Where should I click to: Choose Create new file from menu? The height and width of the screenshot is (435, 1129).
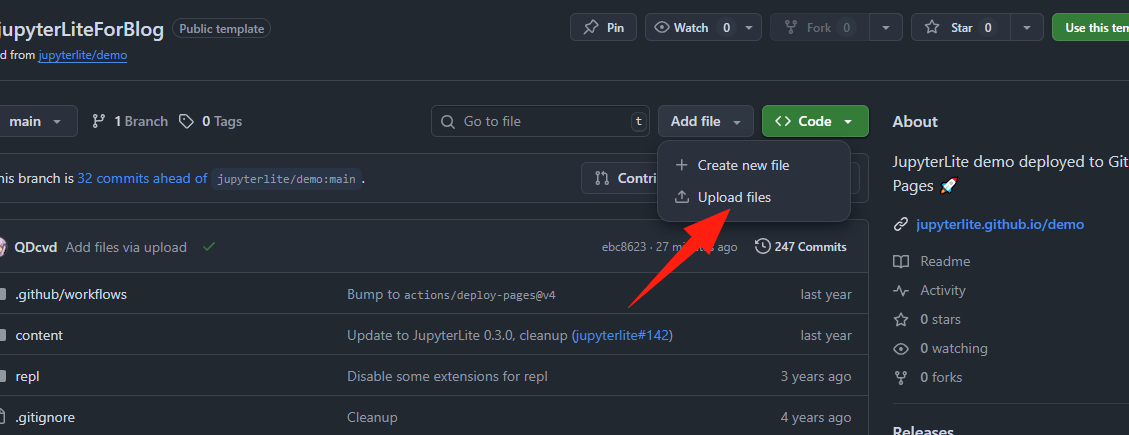pyautogui.click(x=754, y=165)
